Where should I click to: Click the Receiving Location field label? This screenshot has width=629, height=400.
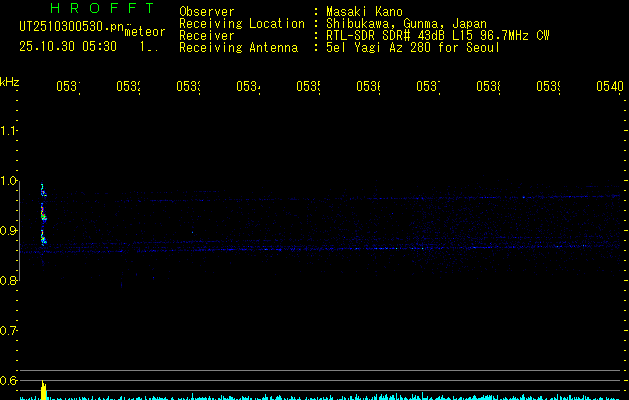(241, 23)
